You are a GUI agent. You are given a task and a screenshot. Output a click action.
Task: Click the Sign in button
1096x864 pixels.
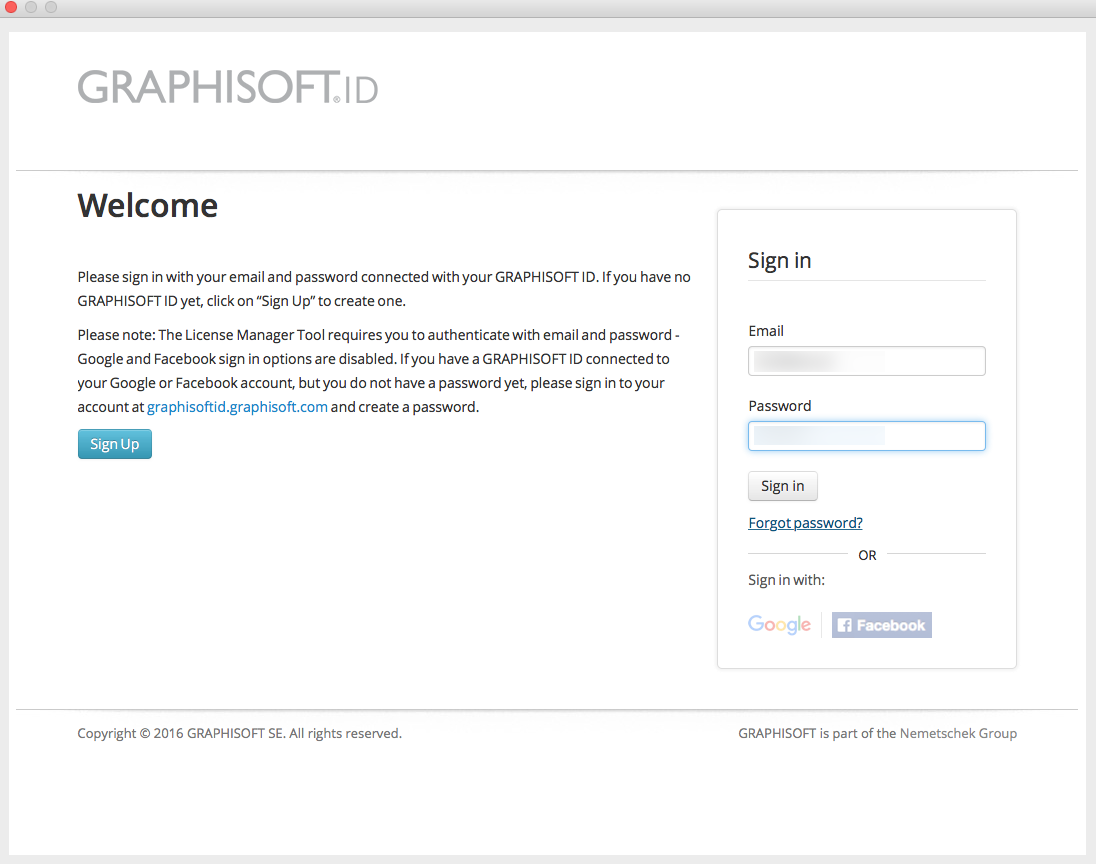(x=783, y=486)
